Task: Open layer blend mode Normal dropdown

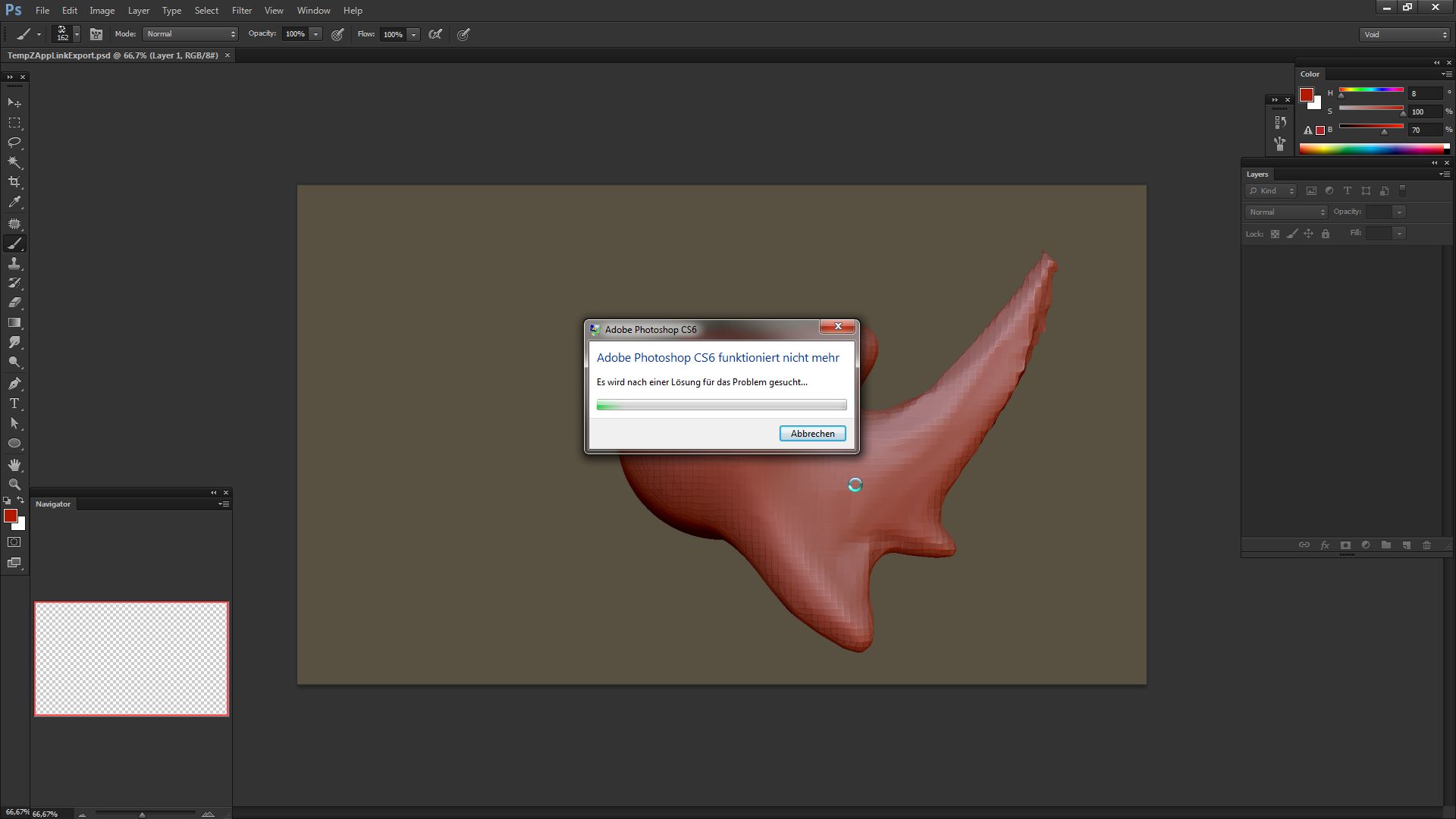Action: 1286,212
